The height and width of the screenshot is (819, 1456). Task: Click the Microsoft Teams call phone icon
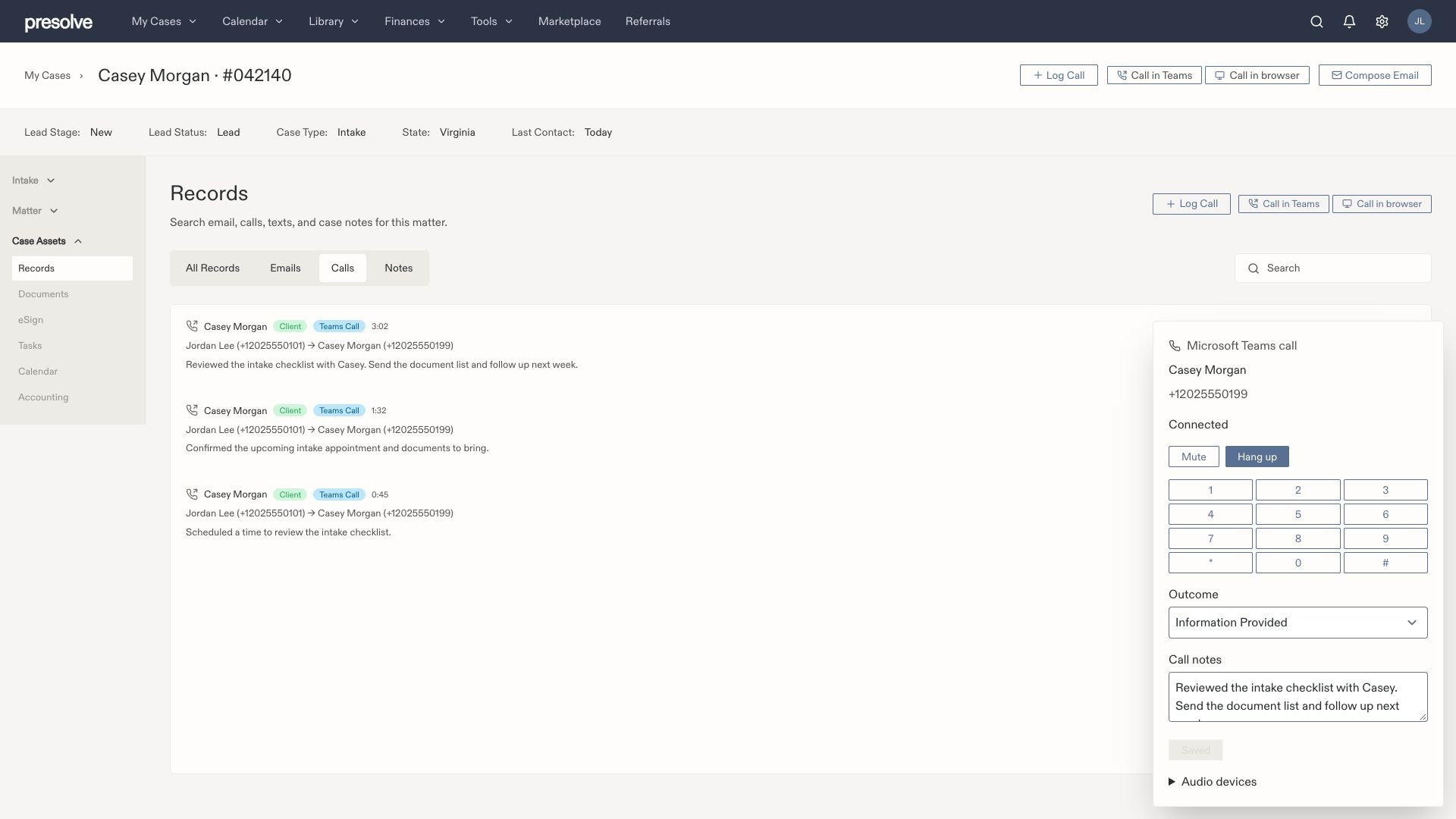tap(1175, 346)
